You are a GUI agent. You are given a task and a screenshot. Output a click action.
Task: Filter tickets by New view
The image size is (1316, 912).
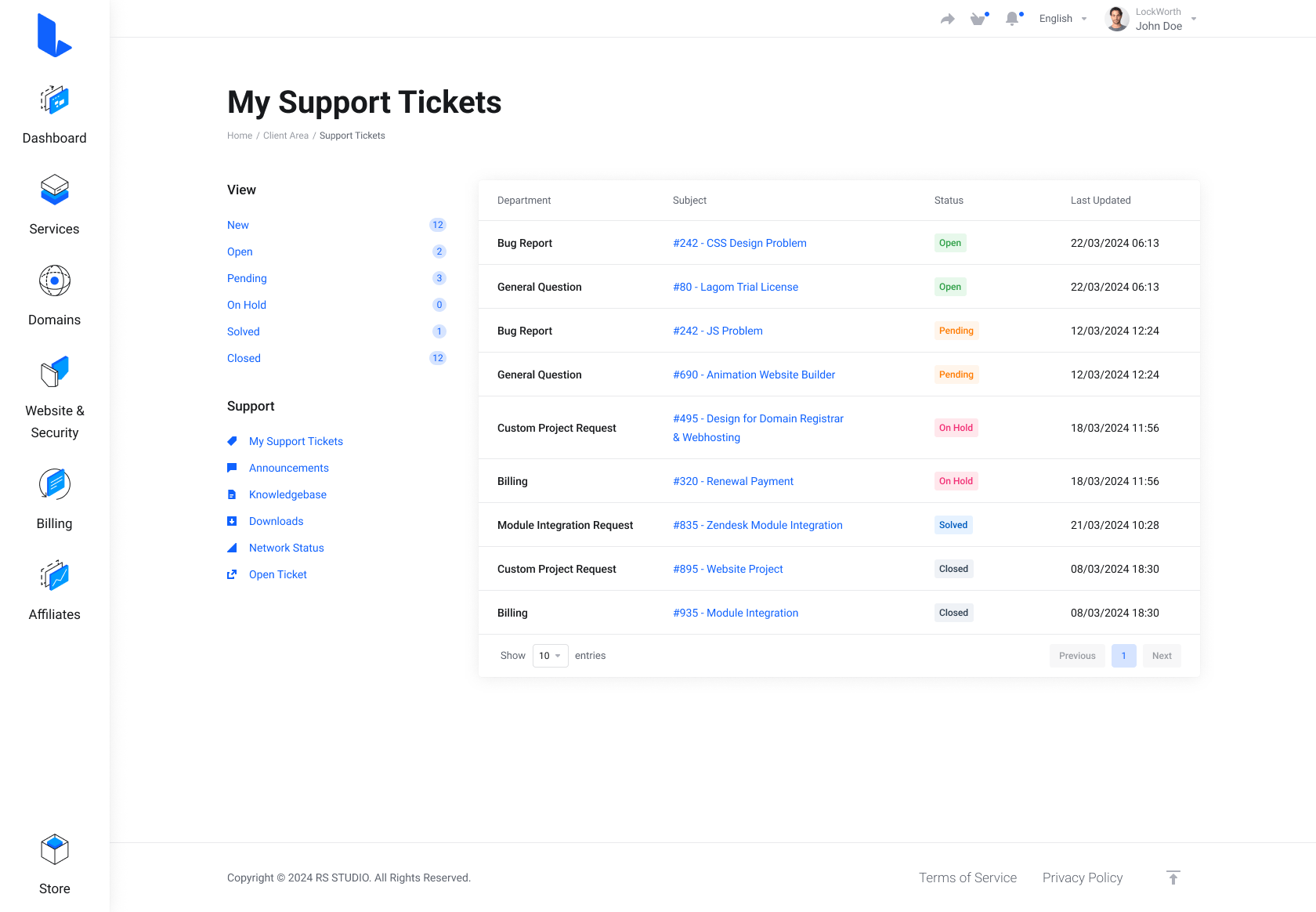pyautogui.click(x=238, y=225)
